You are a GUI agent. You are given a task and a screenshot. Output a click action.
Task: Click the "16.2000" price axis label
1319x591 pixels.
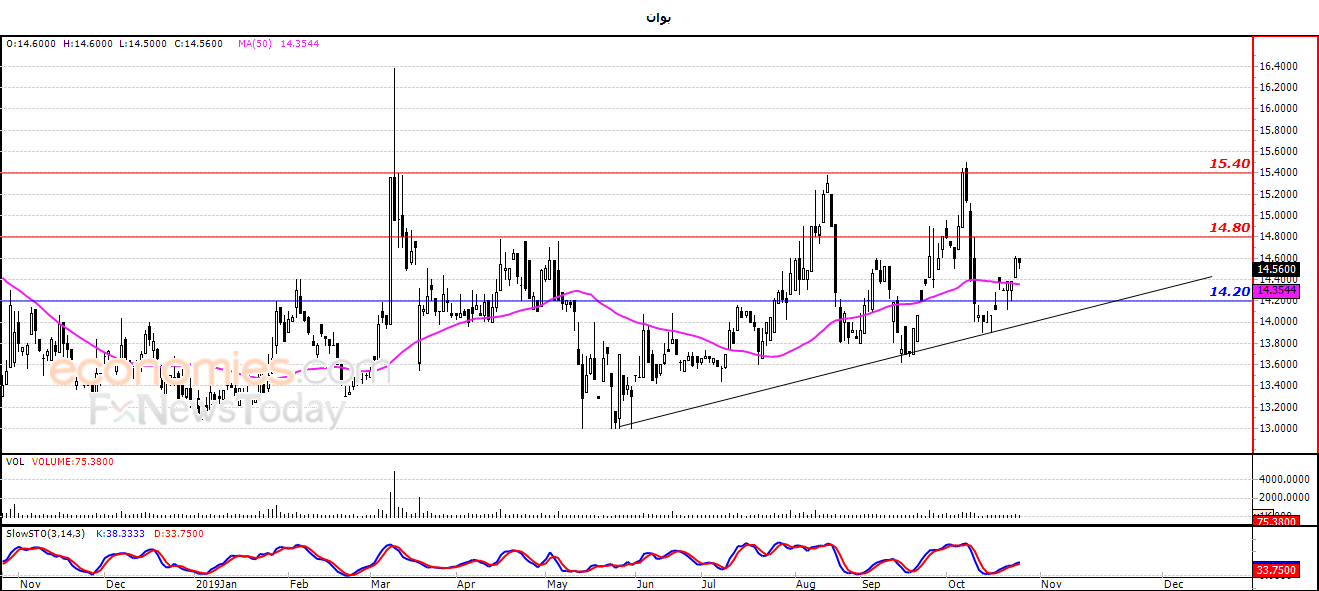(x=1278, y=87)
